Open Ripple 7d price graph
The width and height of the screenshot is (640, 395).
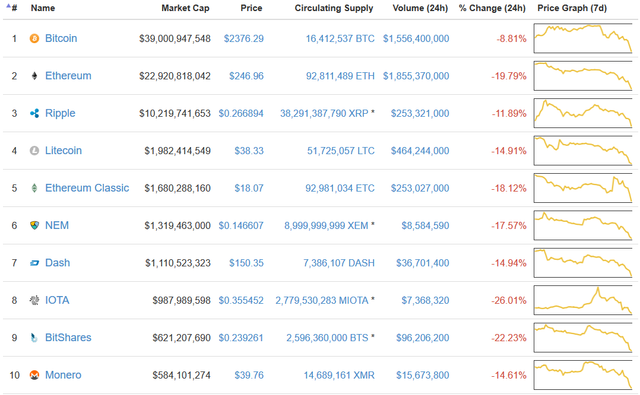tap(583, 113)
